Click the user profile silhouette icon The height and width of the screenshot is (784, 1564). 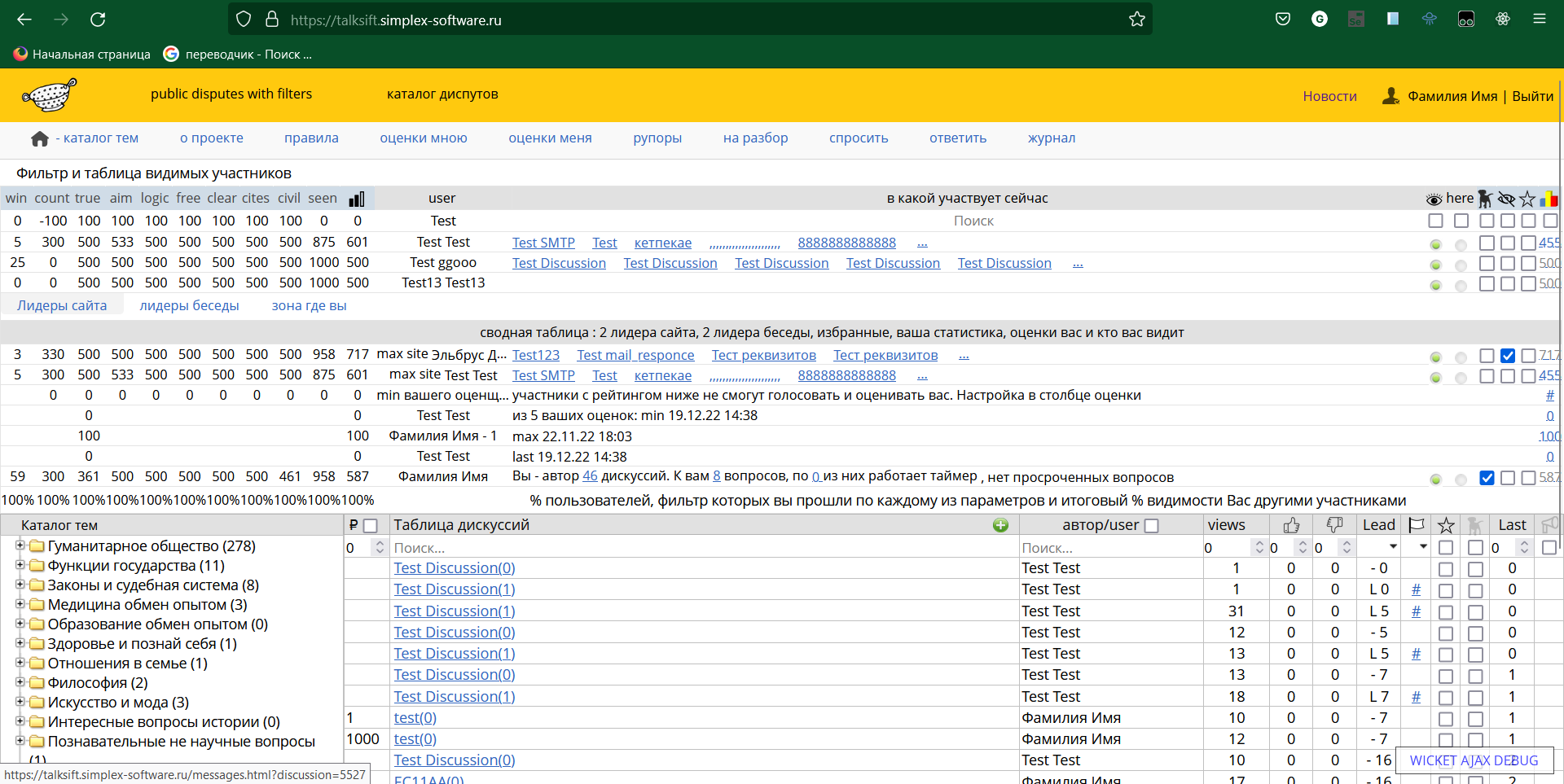coord(1390,96)
